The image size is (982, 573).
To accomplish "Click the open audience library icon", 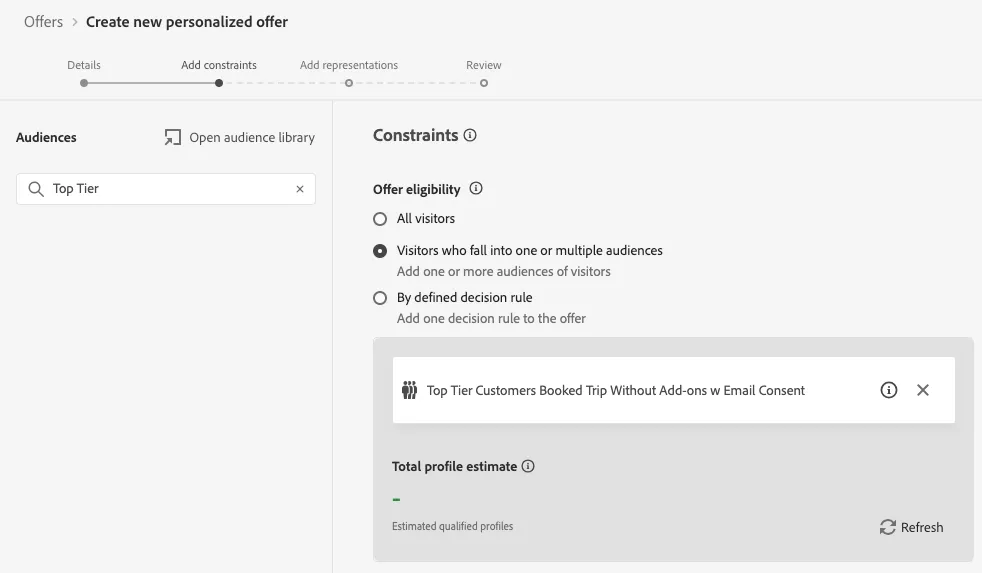I will [173, 137].
